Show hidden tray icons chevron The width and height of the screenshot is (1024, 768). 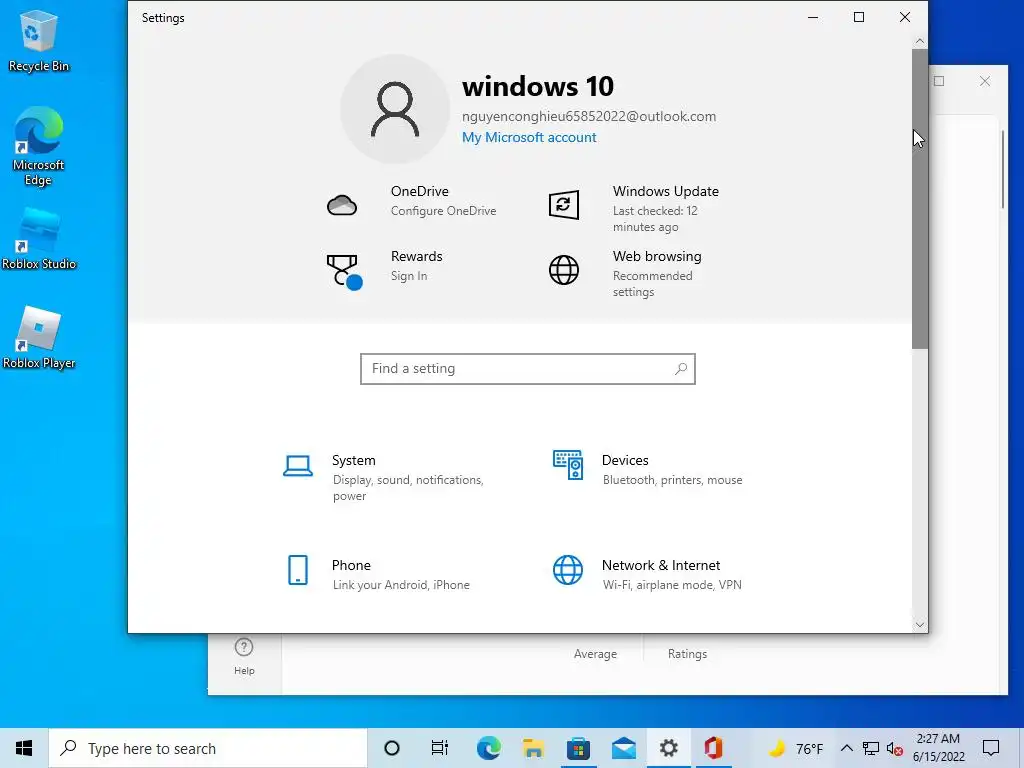coord(846,748)
